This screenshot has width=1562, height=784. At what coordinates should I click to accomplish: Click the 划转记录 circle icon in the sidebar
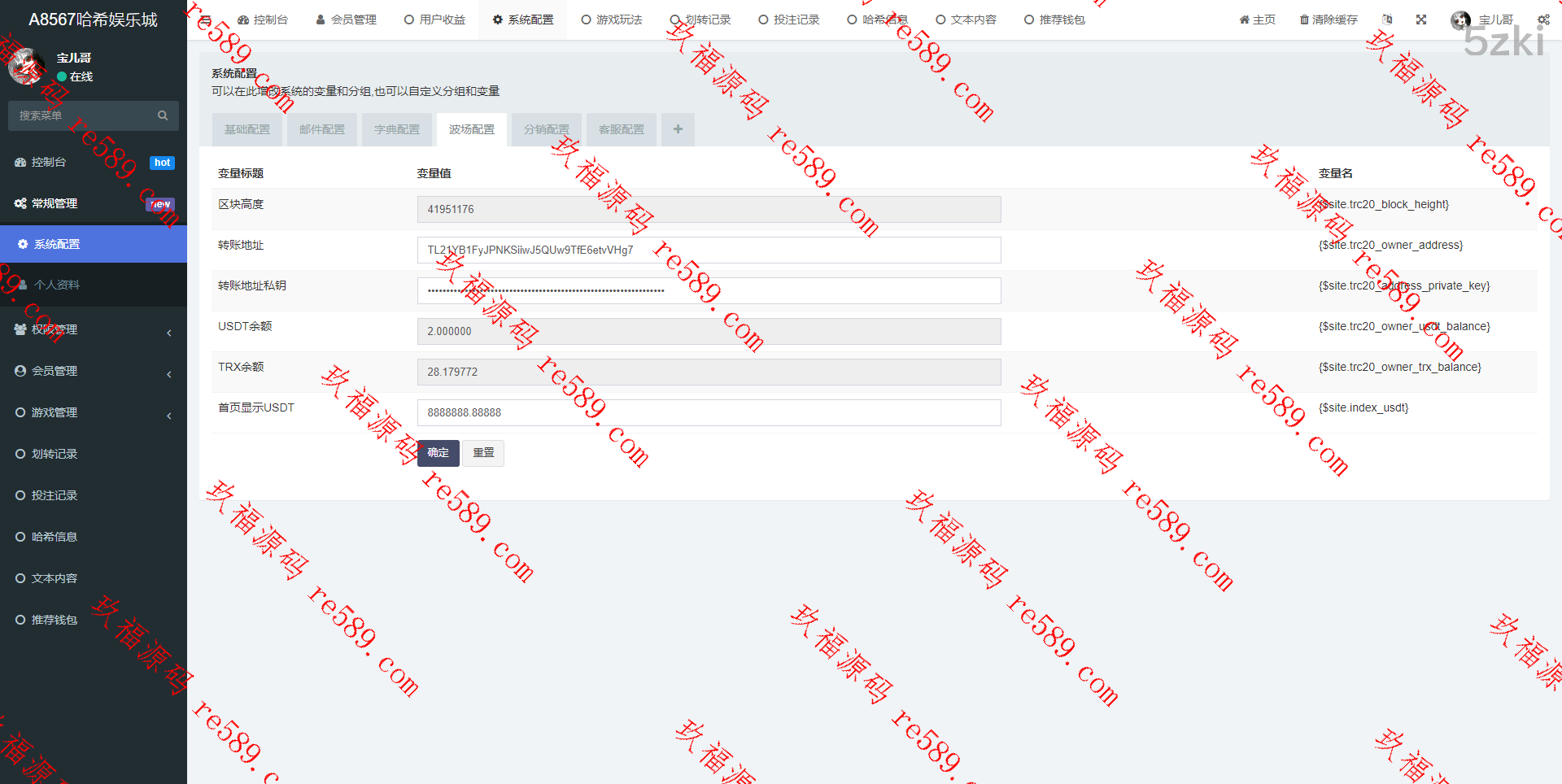point(20,454)
